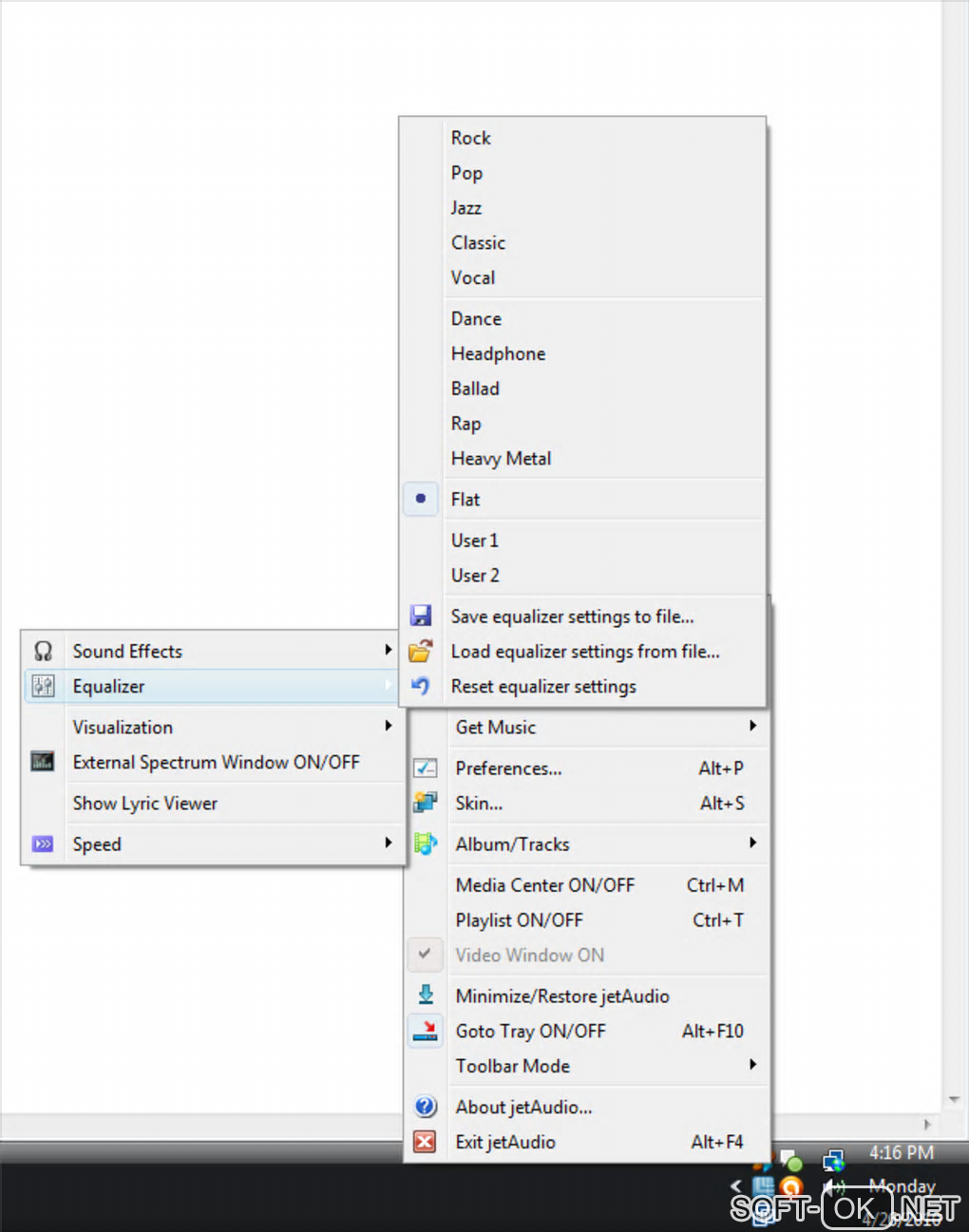Image resolution: width=969 pixels, height=1232 pixels.
Task: Click the floppy disk save equalizer icon
Action: point(421,616)
